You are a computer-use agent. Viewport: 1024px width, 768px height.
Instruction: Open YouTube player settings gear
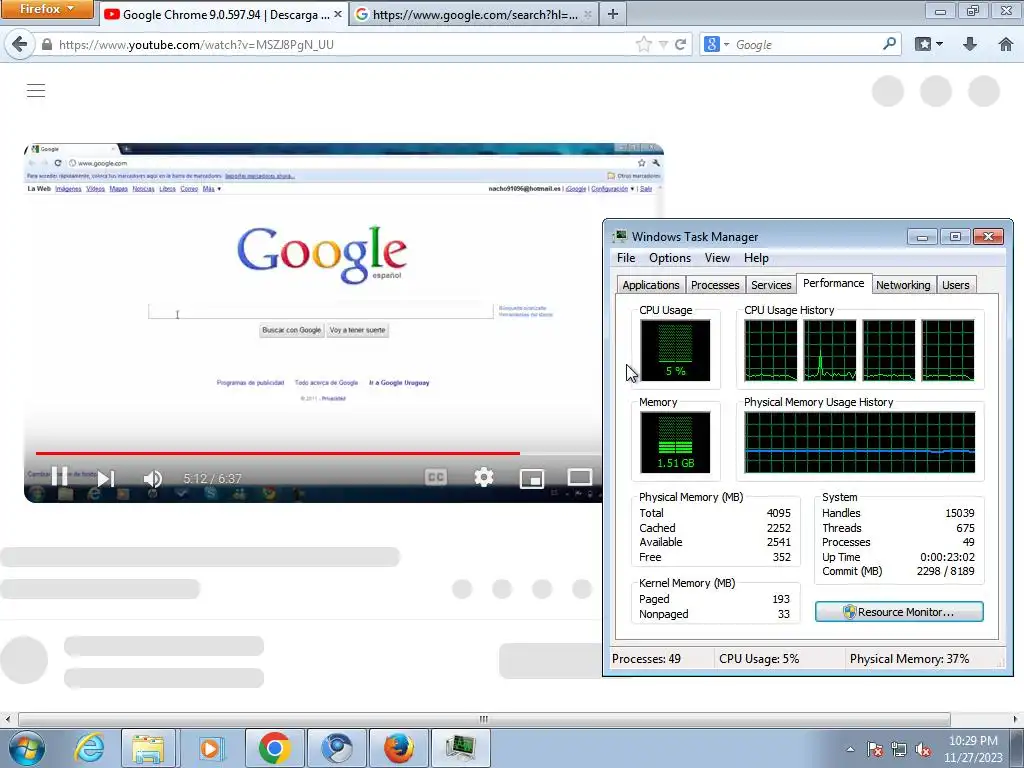[x=484, y=477]
